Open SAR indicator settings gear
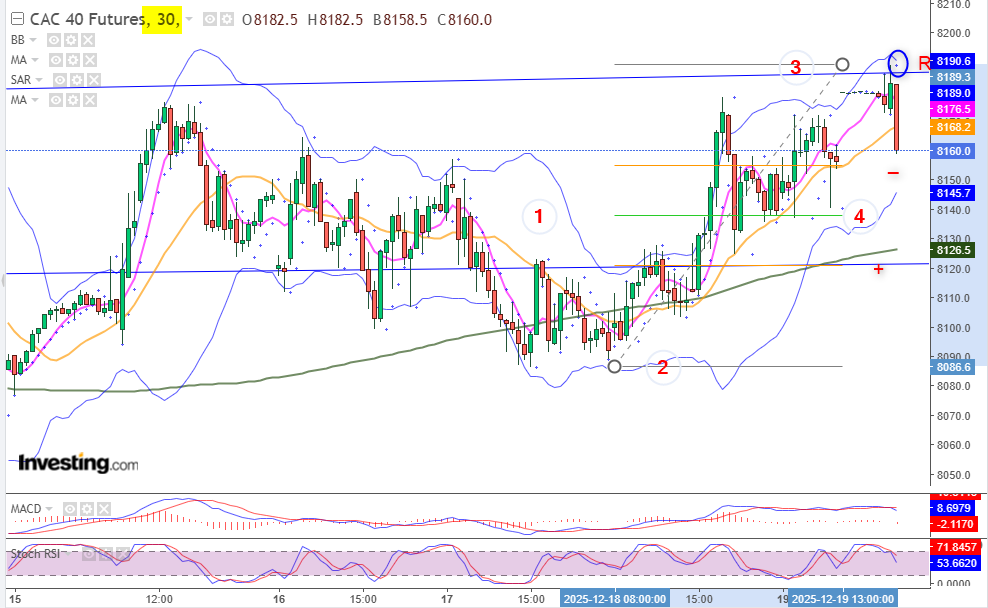Image resolution: width=988 pixels, height=608 pixels. click(77, 80)
